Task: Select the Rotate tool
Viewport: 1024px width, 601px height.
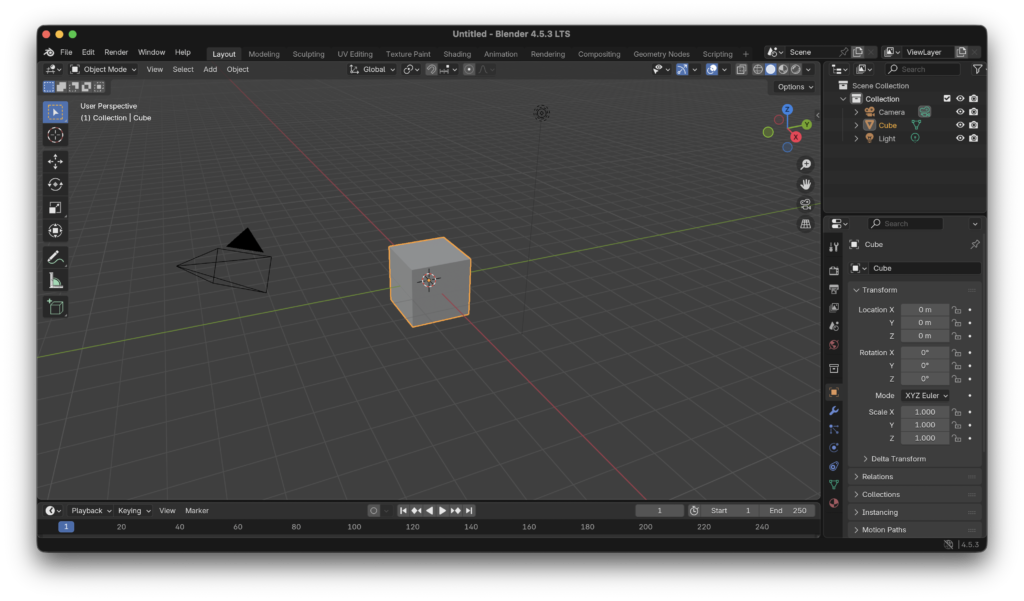Action: (56, 185)
